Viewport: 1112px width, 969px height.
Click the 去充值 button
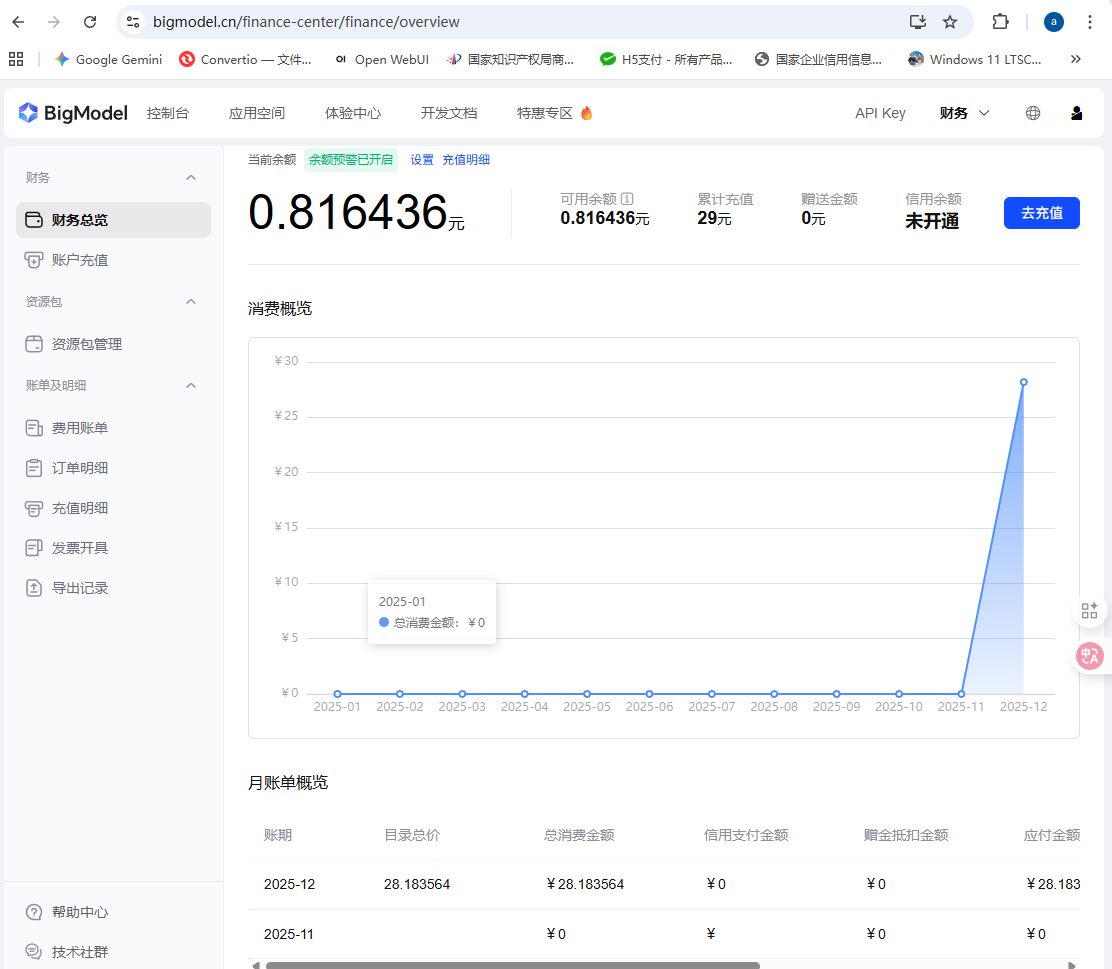point(1042,213)
